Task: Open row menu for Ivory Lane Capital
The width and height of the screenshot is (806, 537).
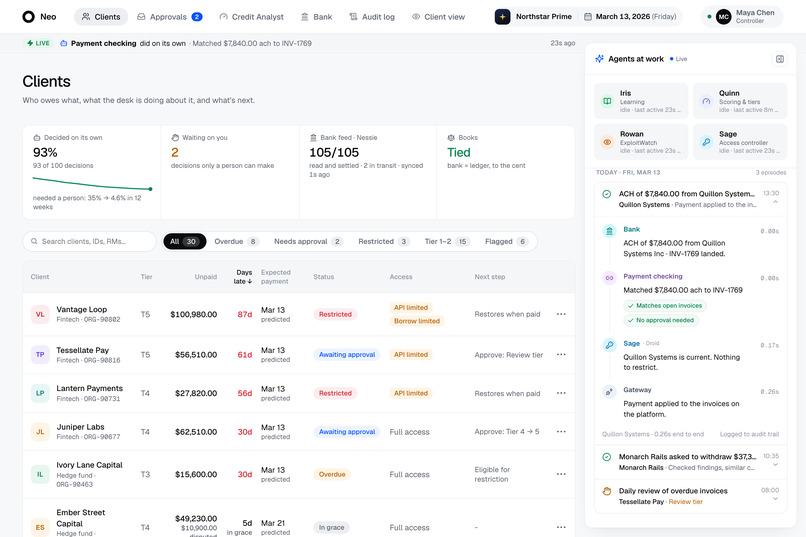Action: pyautogui.click(x=561, y=474)
